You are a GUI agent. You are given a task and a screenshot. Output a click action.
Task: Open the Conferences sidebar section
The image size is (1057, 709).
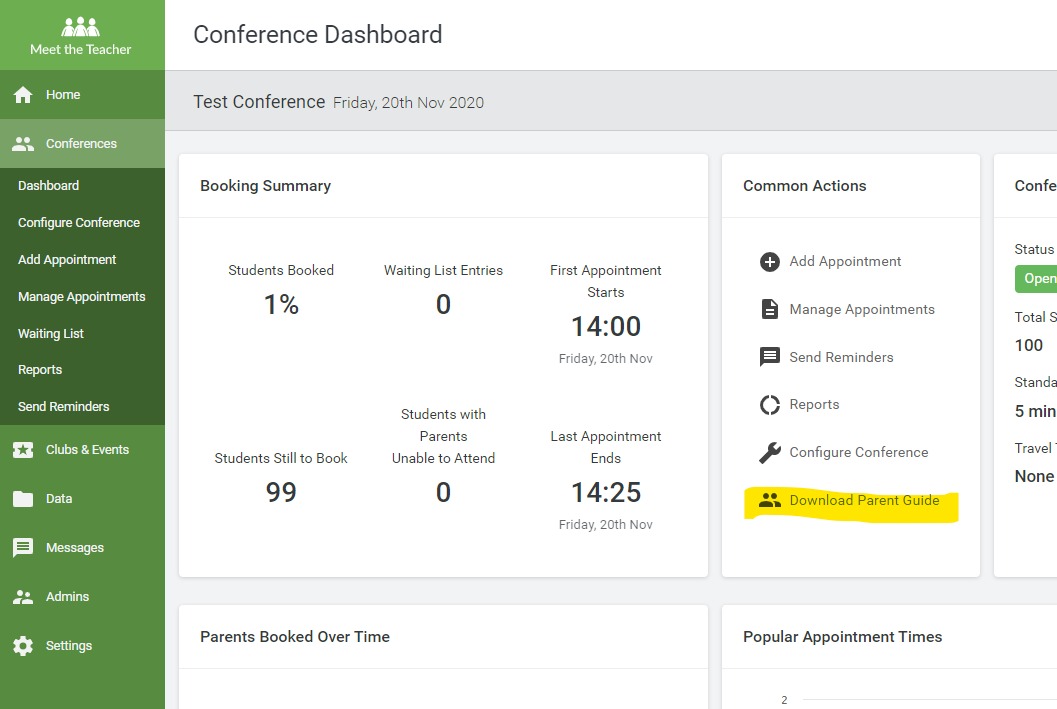point(82,144)
